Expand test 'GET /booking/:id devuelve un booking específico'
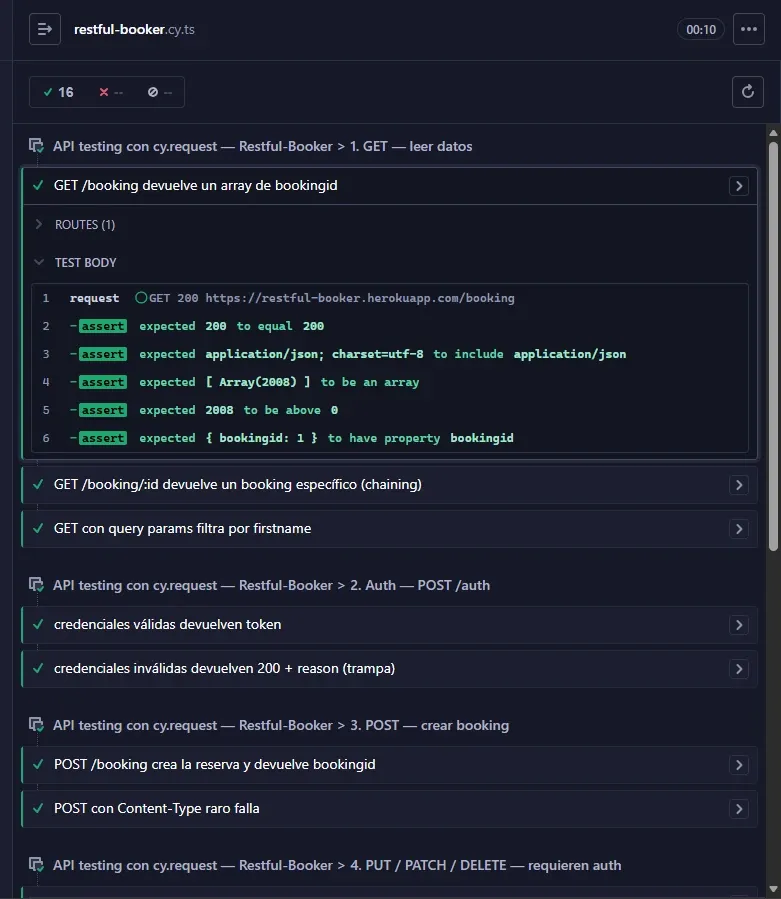 (390, 484)
